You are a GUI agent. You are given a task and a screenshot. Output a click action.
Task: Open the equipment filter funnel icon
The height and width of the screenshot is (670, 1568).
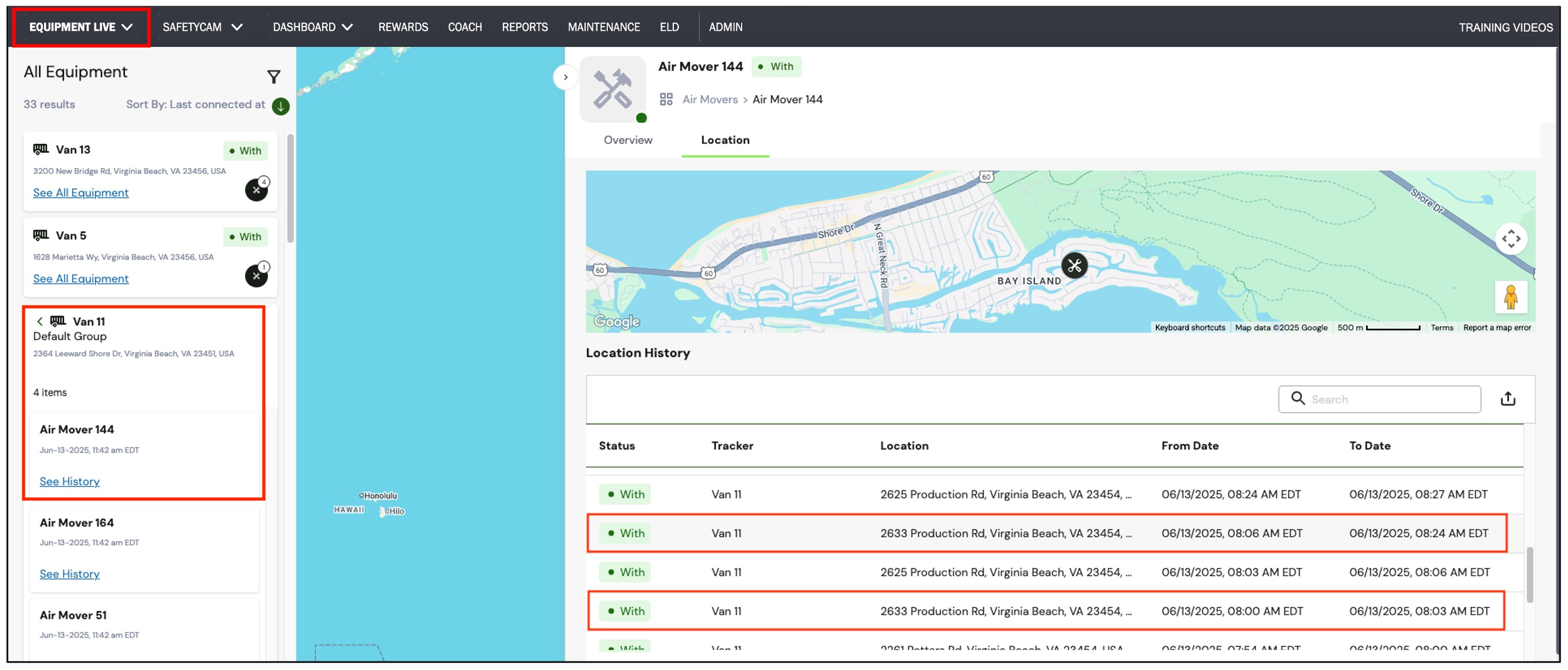pos(274,76)
